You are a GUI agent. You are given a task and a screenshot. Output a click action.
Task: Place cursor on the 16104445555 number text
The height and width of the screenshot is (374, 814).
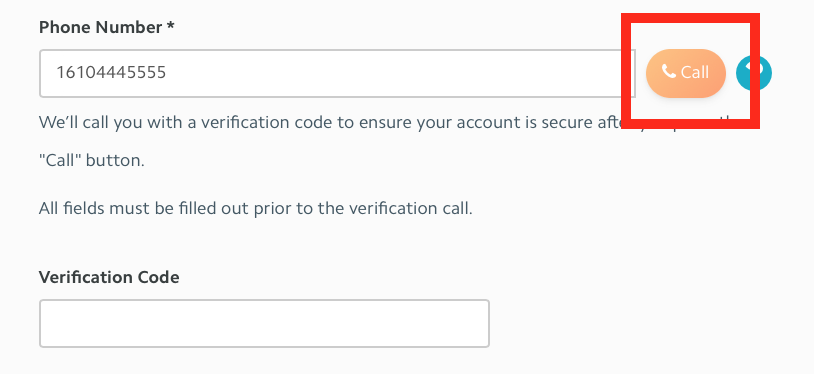point(111,72)
